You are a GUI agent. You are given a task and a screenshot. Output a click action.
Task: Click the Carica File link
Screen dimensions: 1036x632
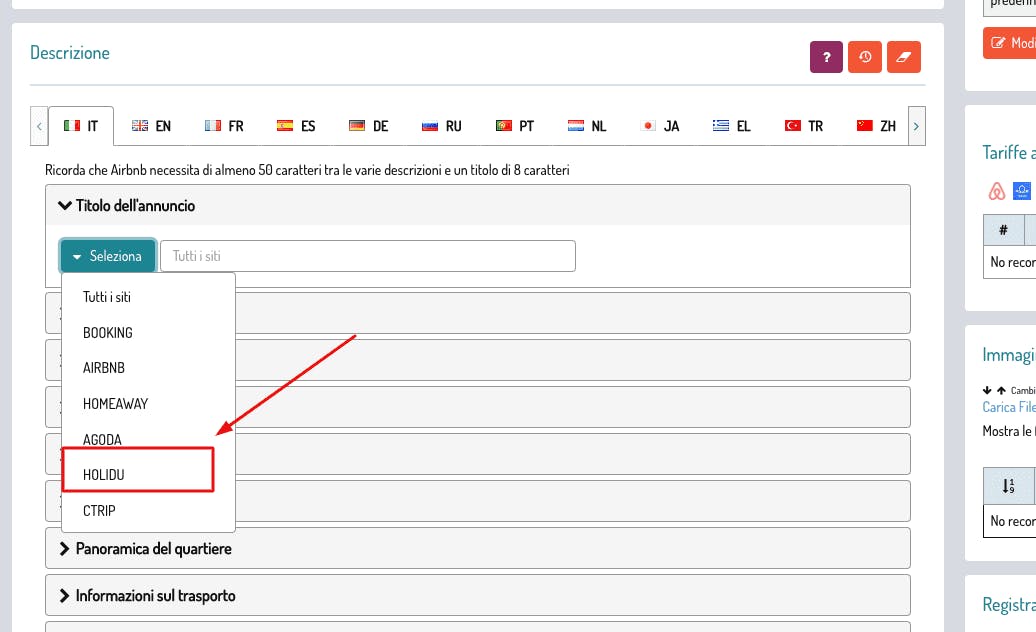(x=1008, y=407)
